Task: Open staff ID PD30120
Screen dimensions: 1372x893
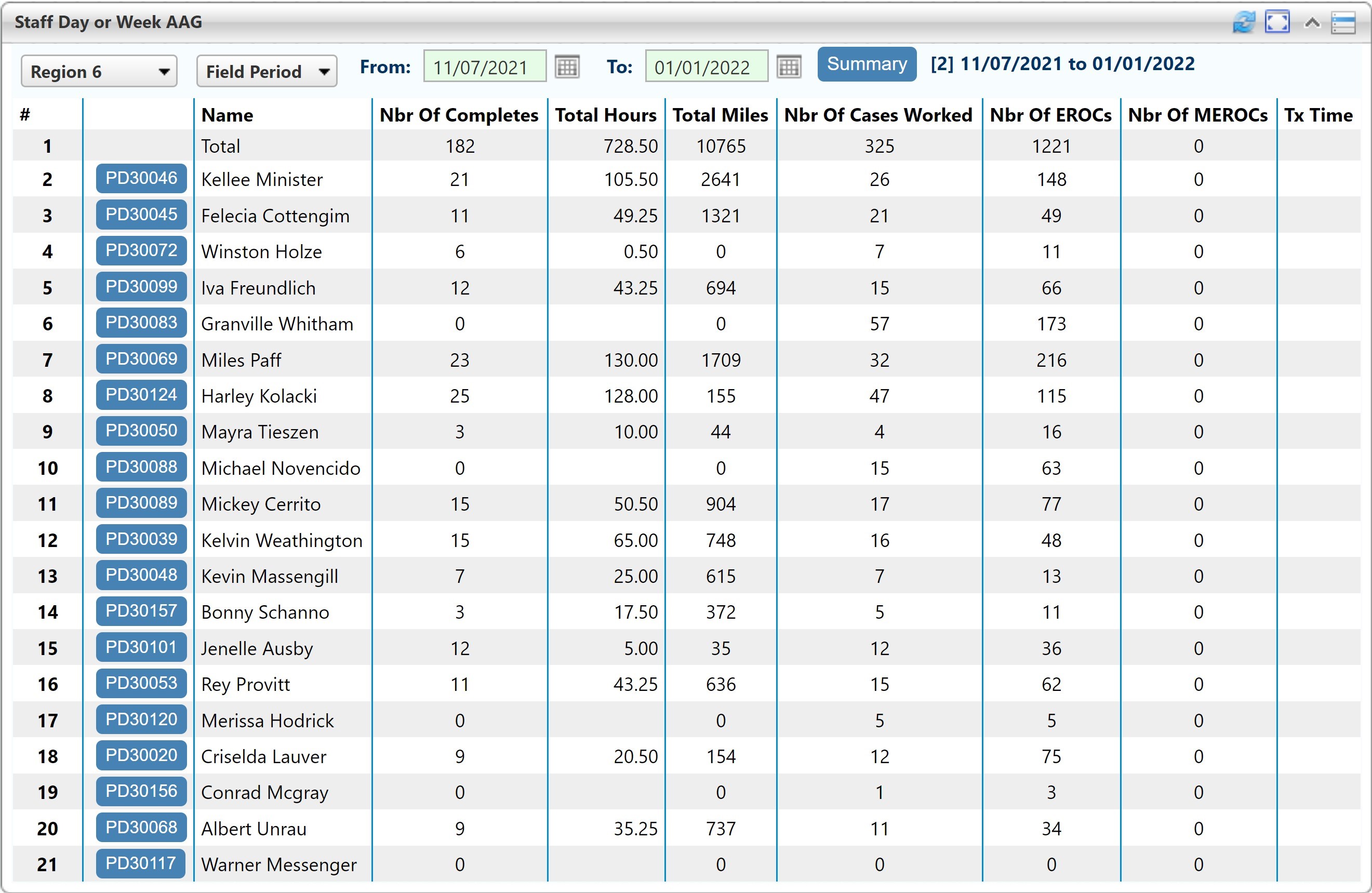Action: click(141, 719)
